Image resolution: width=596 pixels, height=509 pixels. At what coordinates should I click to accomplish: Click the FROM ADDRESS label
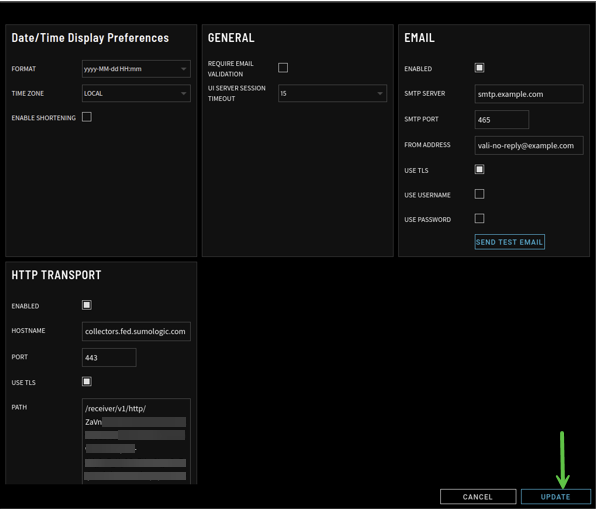point(427,145)
